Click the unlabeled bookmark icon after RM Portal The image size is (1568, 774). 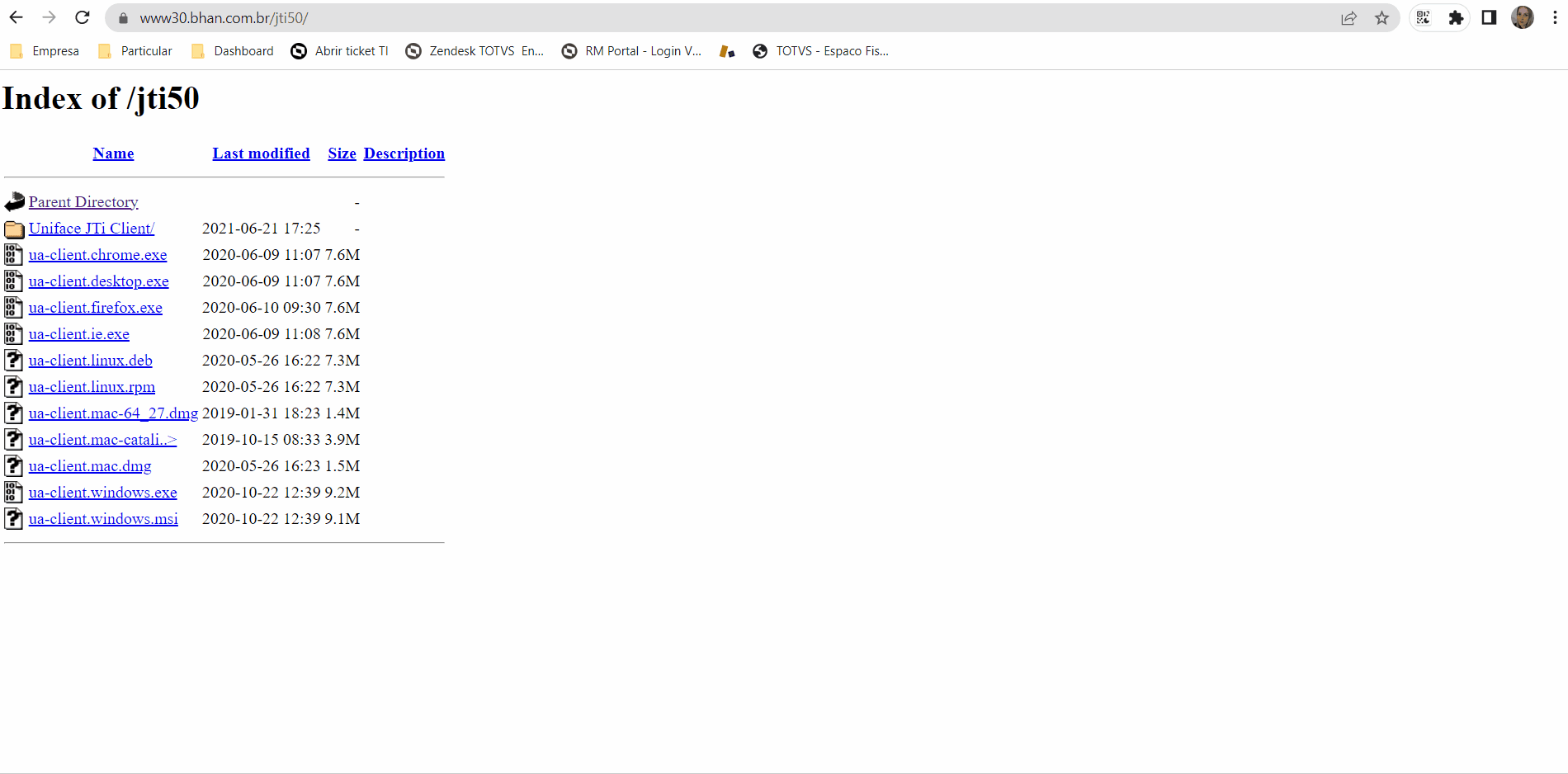point(727,51)
